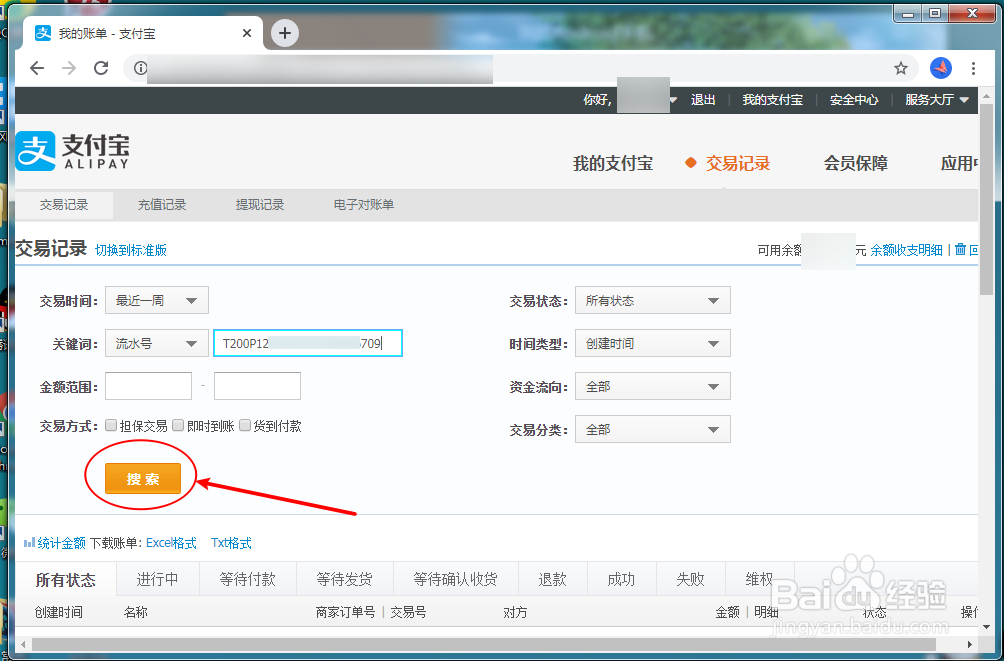Download the bill in Txt格式
Image resolution: width=1004 pixels, height=661 pixels.
coord(231,543)
